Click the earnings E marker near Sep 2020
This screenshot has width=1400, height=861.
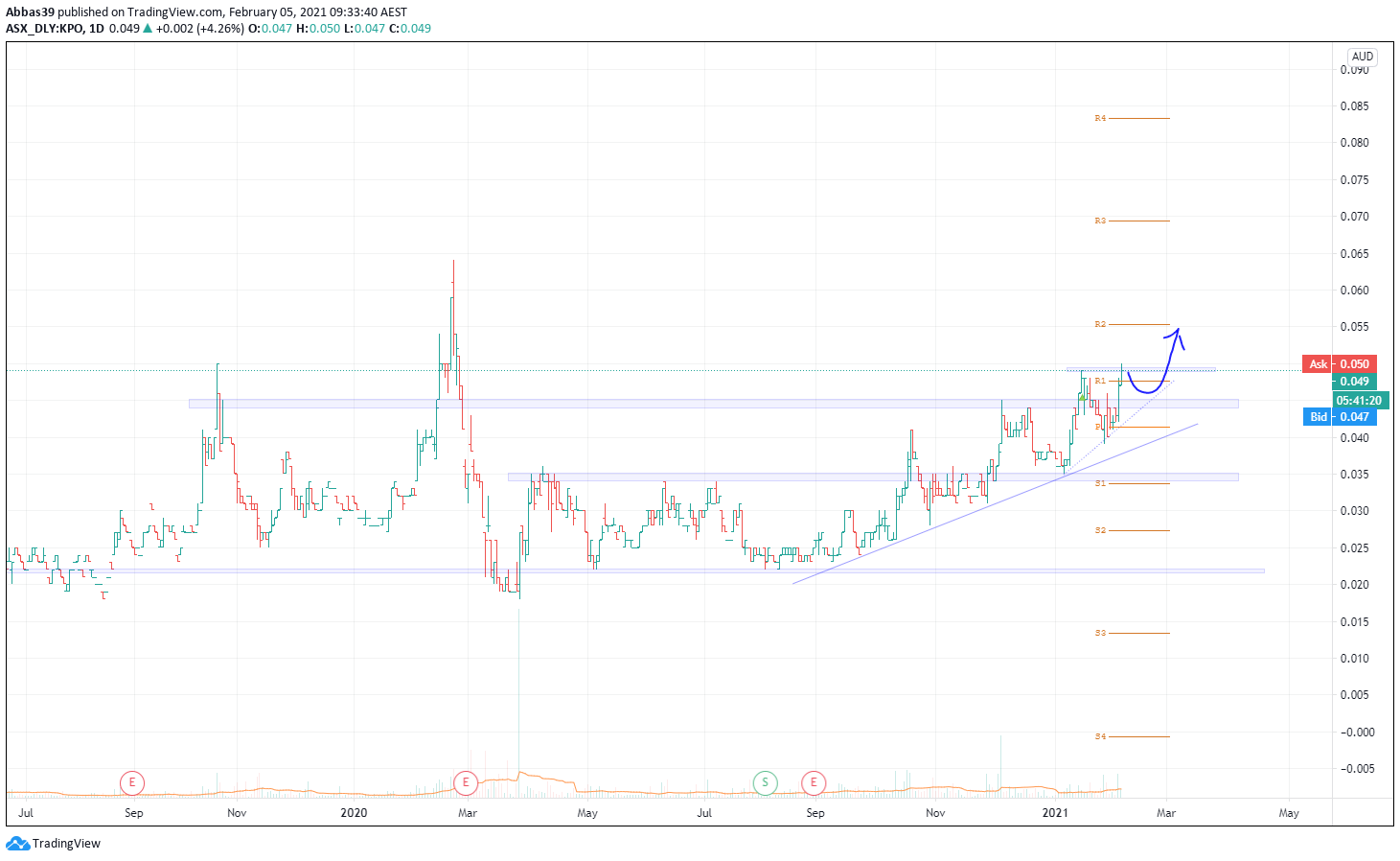[x=814, y=783]
